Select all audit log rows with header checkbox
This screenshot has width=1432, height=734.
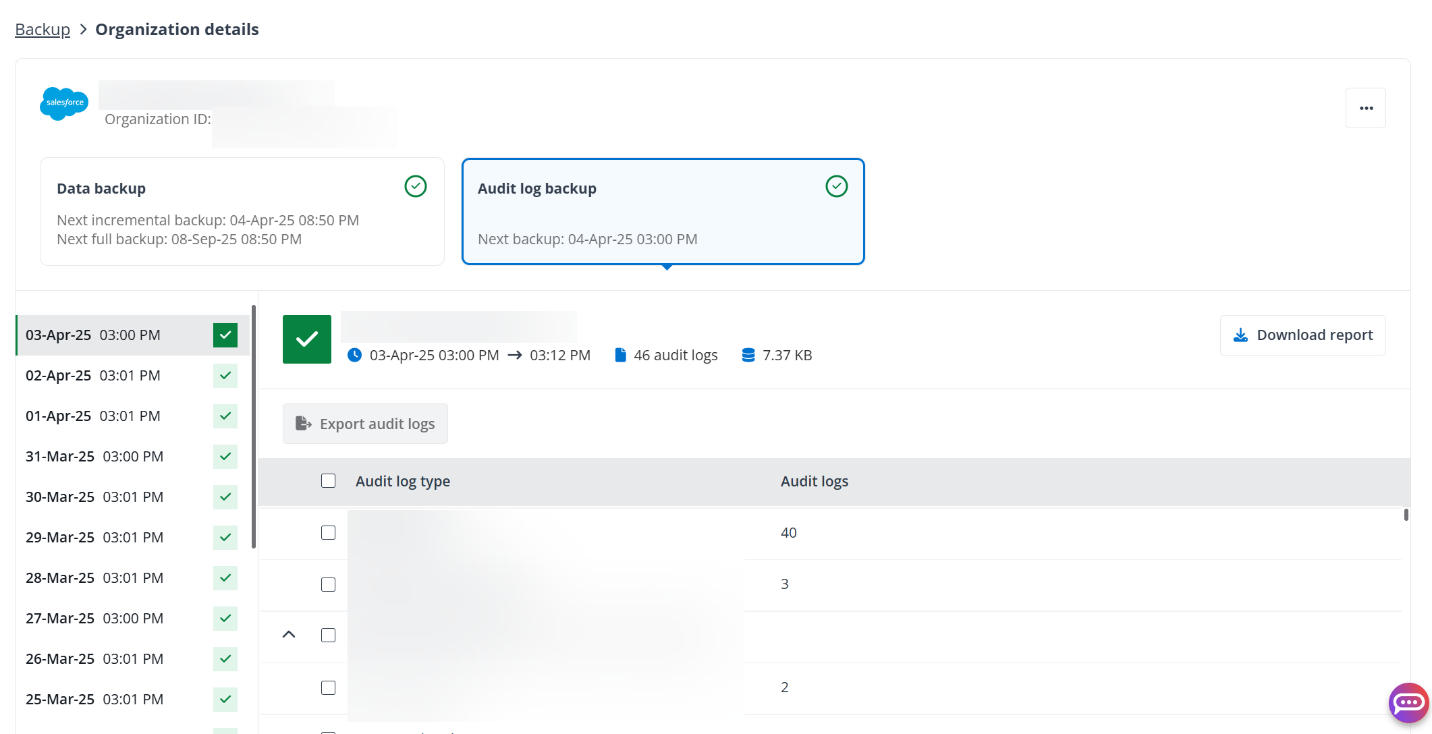pos(328,480)
